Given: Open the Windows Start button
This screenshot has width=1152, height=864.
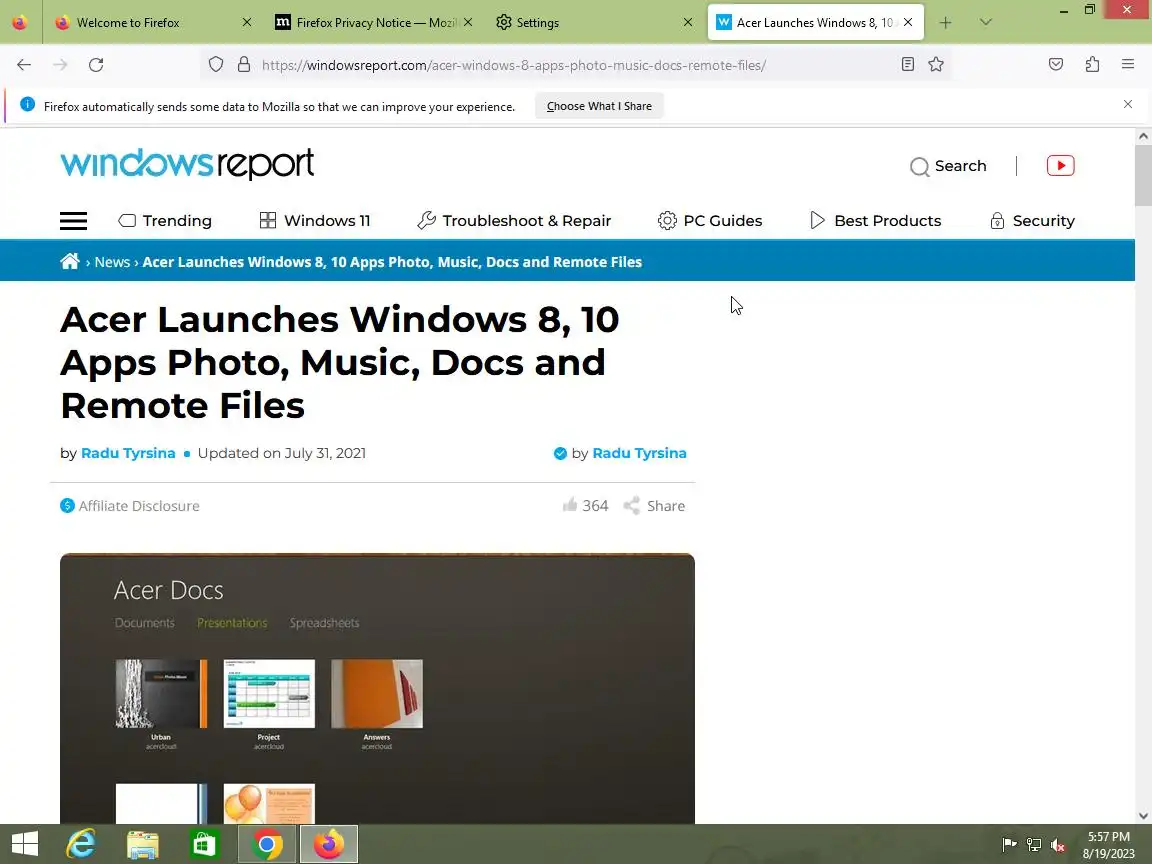Looking at the screenshot, I should coord(25,844).
